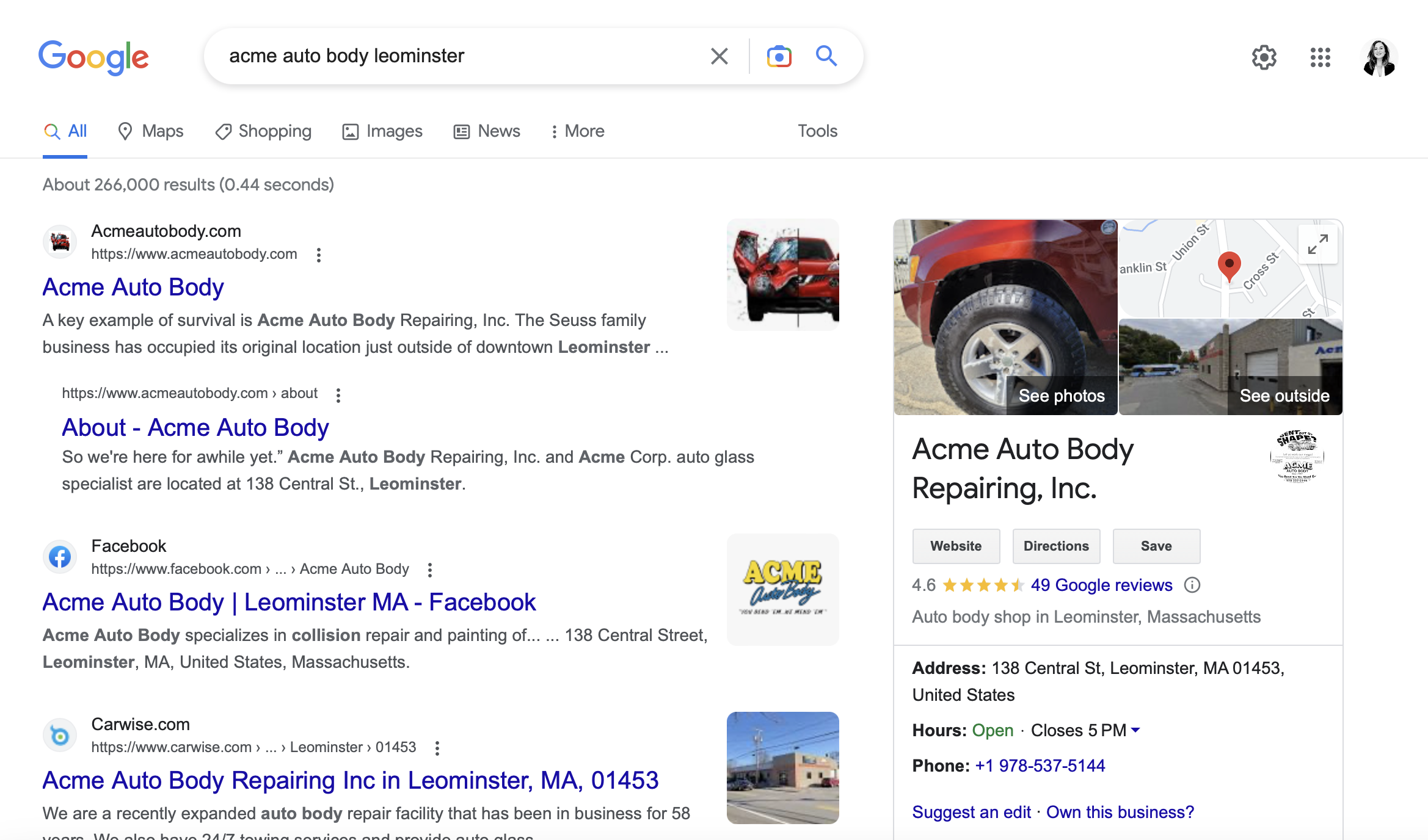Viewport: 1428px width, 840px height.
Task: Open the Google apps grid icon
Action: (1320, 57)
